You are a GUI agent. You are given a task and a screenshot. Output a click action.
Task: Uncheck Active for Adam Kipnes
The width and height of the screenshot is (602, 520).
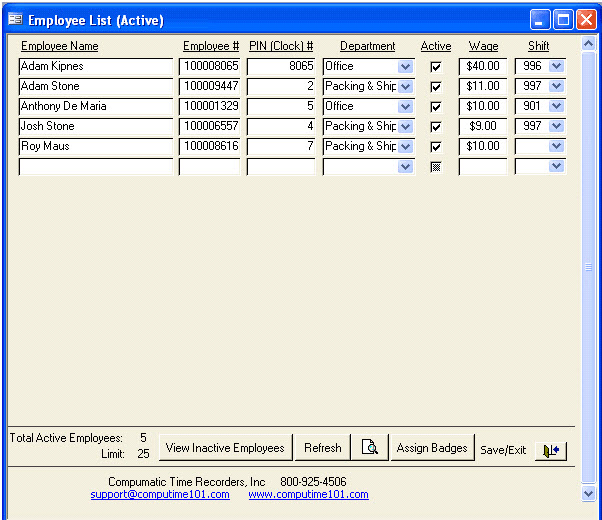pos(436,67)
